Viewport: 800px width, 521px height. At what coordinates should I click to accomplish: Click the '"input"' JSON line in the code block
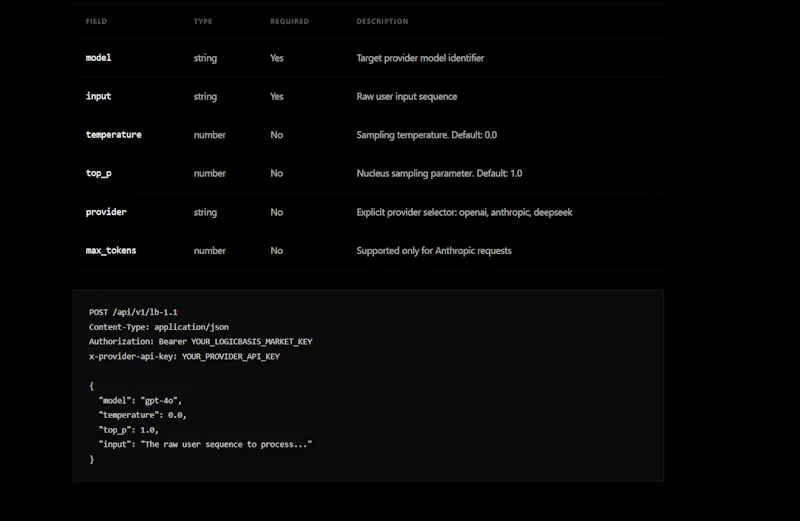205,444
